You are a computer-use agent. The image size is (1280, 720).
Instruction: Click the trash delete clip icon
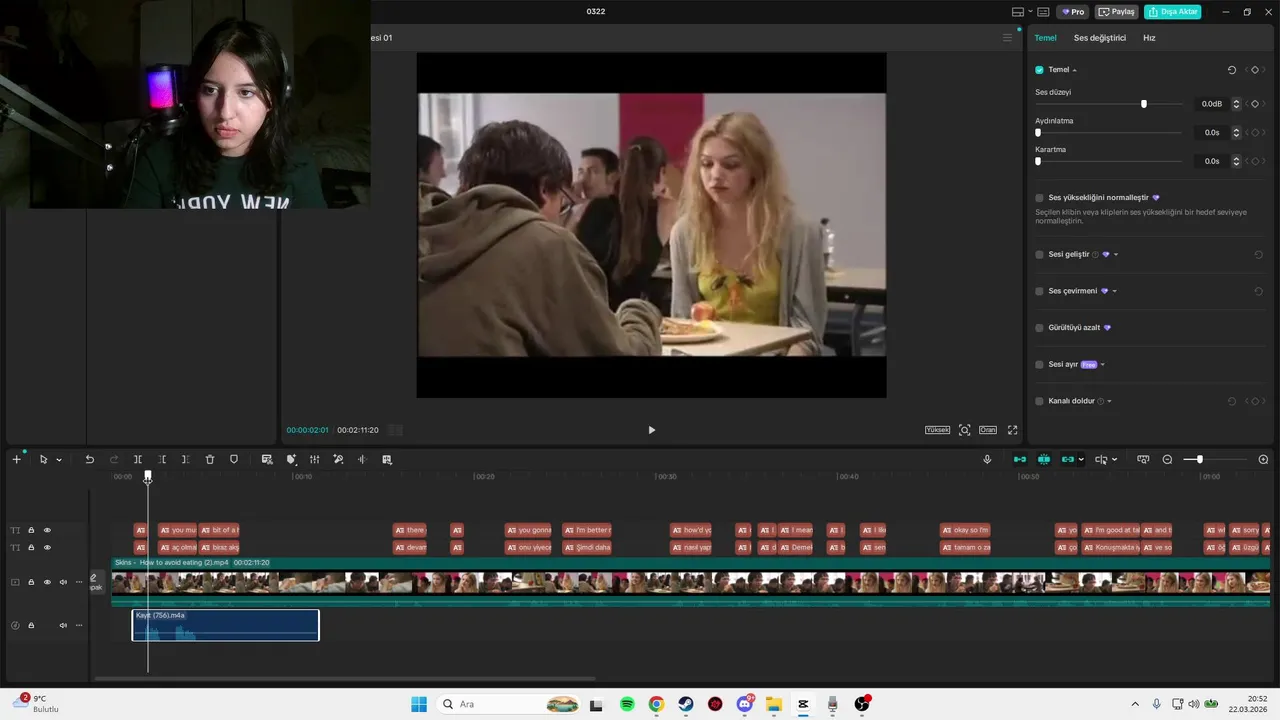[x=210, y=460]
